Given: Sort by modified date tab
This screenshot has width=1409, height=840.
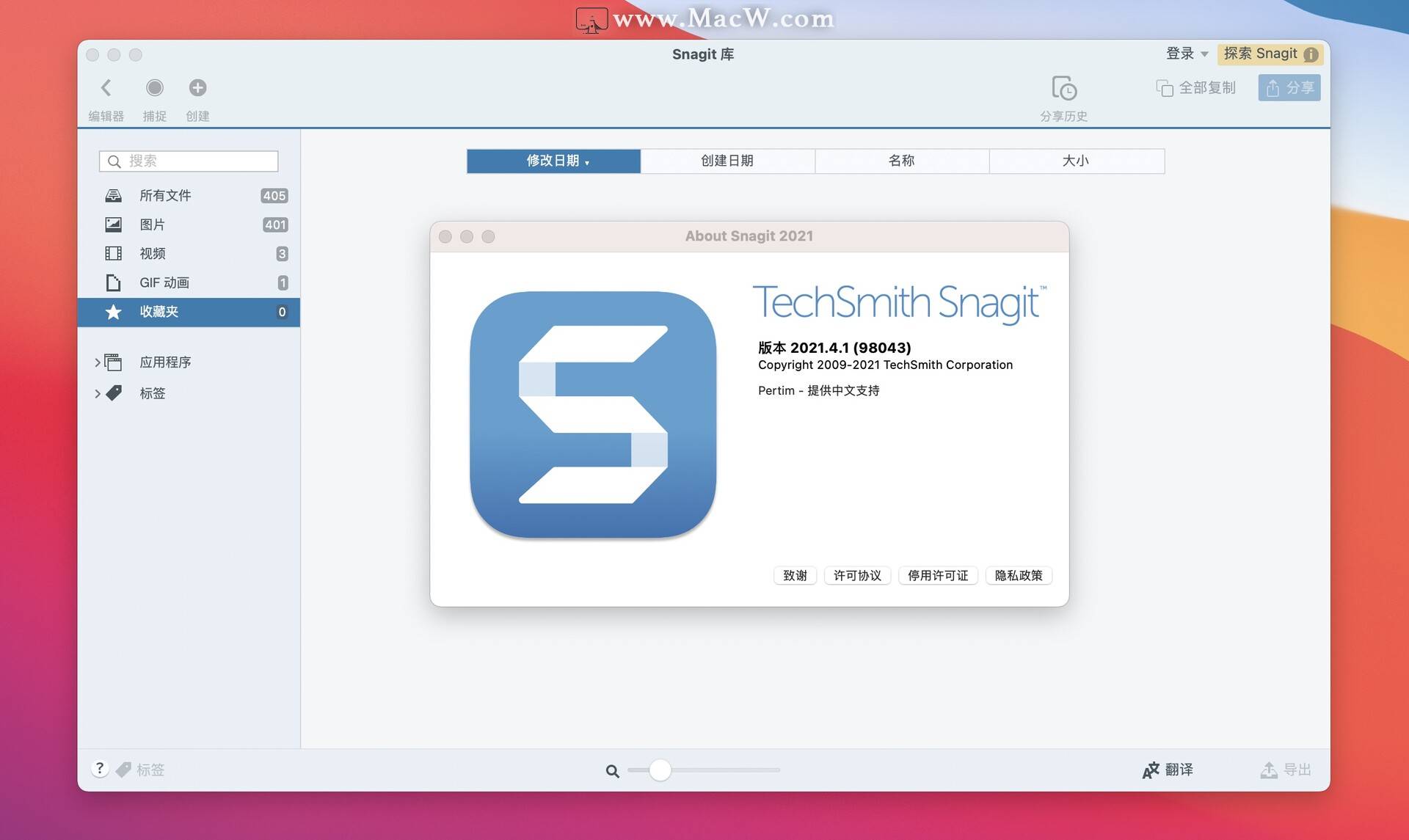Looking at the screenshot, I should coord(554,161).
